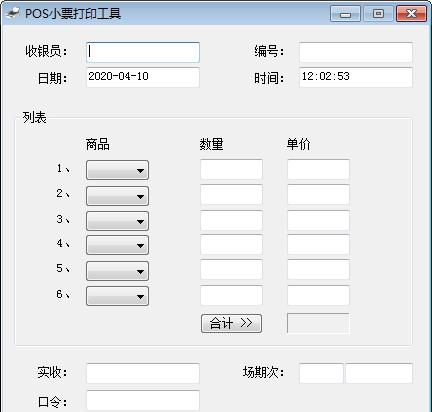Select the 数量 field for row 3

point(231,220)
